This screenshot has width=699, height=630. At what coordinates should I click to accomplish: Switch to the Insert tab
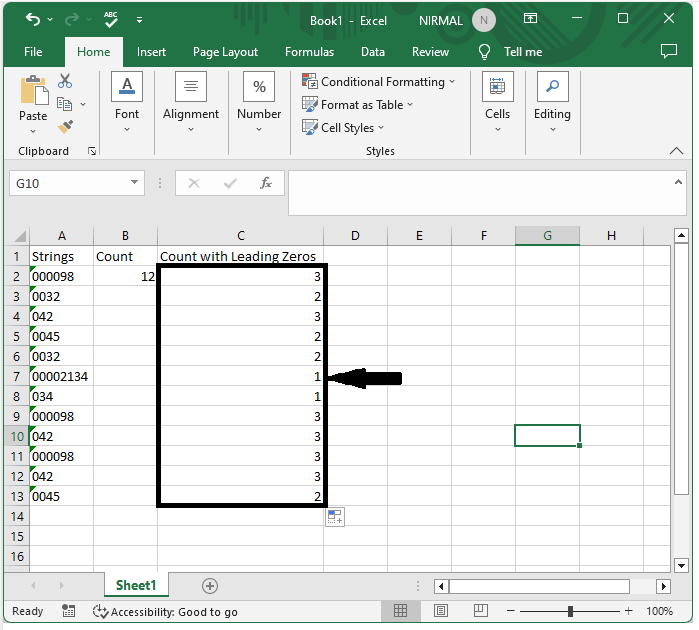(151, 52)
